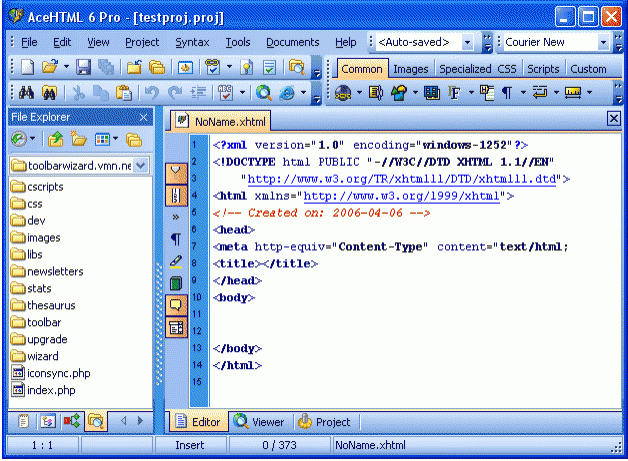Click the green dictionary book icon in editor gutter

coord(176,283)
